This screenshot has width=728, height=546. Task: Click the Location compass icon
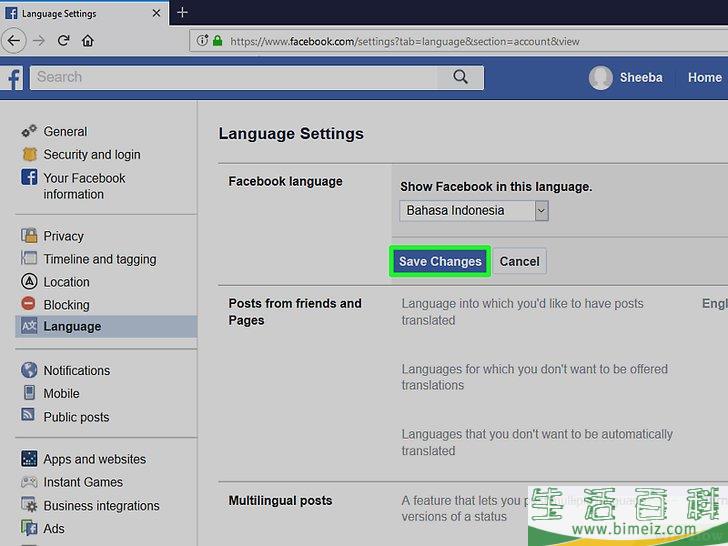(29, 281)
